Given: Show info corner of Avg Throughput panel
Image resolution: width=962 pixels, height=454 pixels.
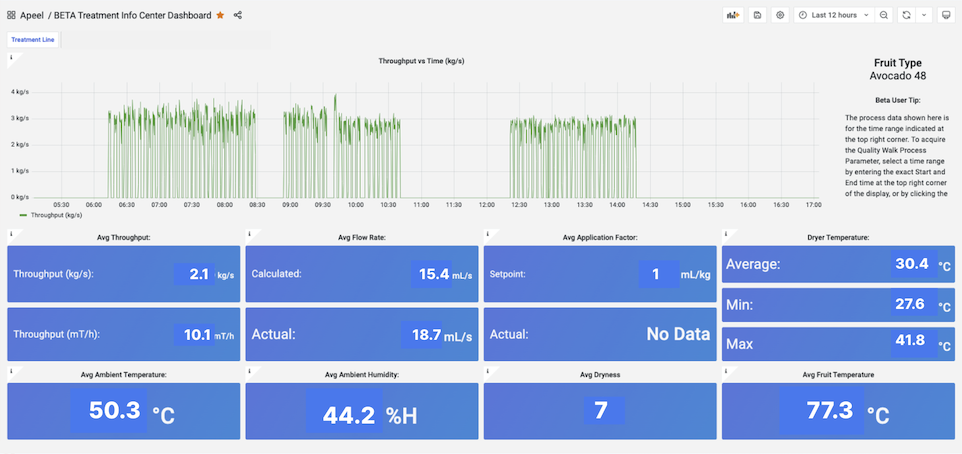Looking at the screenshot, I should 12,234.
